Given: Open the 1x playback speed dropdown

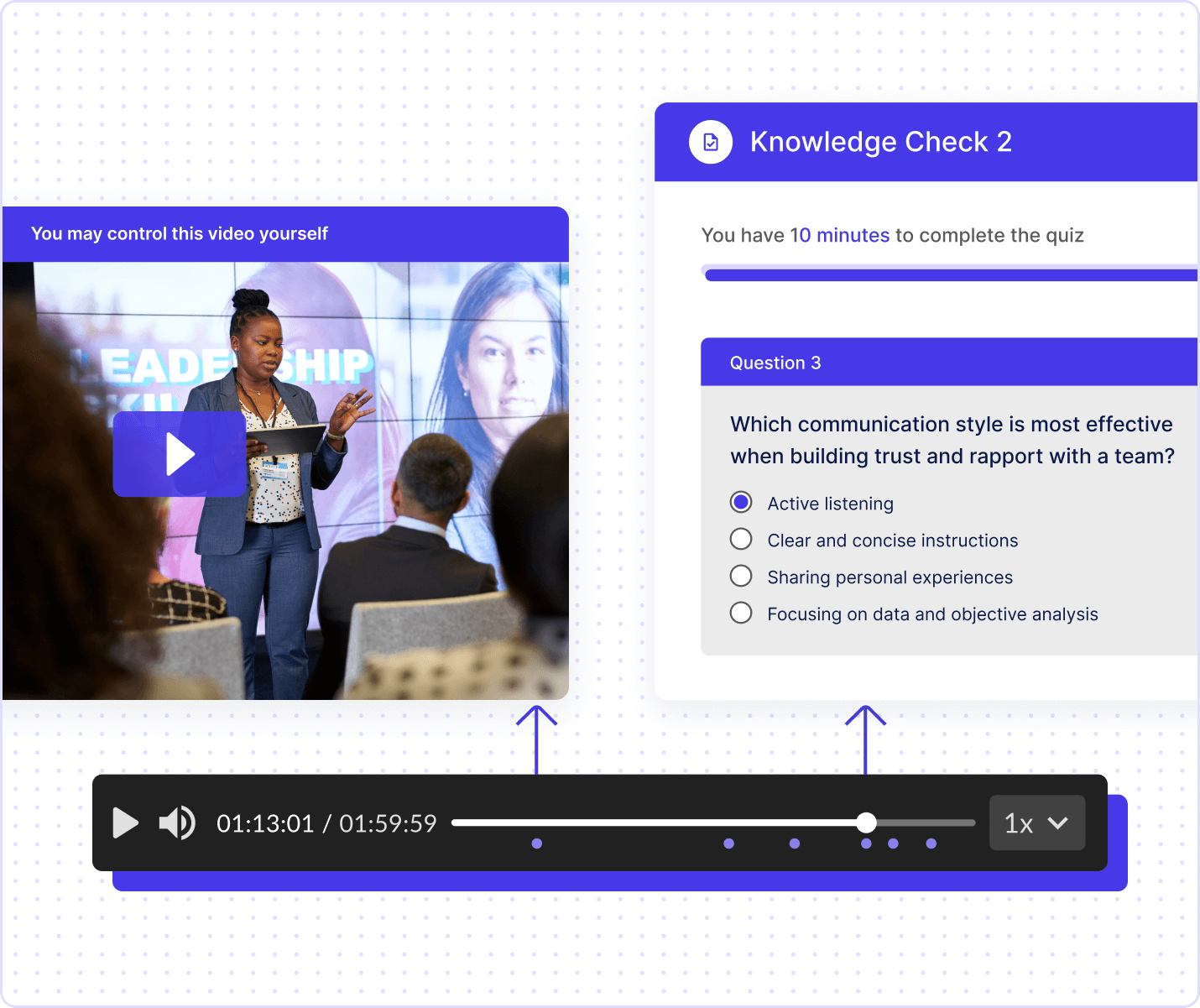Looking at the screenshot, I should pyautogui.click(x=1036, y=823).
